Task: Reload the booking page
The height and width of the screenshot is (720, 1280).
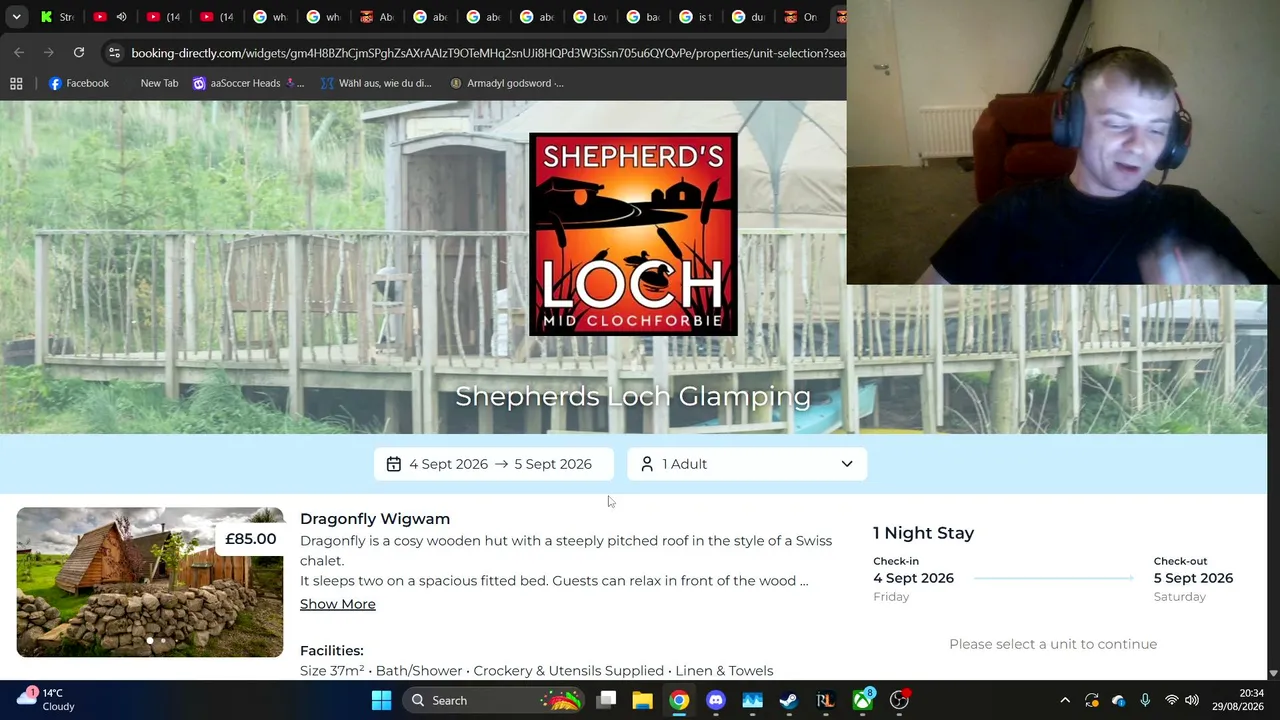Action: click(x=78, y=53)
